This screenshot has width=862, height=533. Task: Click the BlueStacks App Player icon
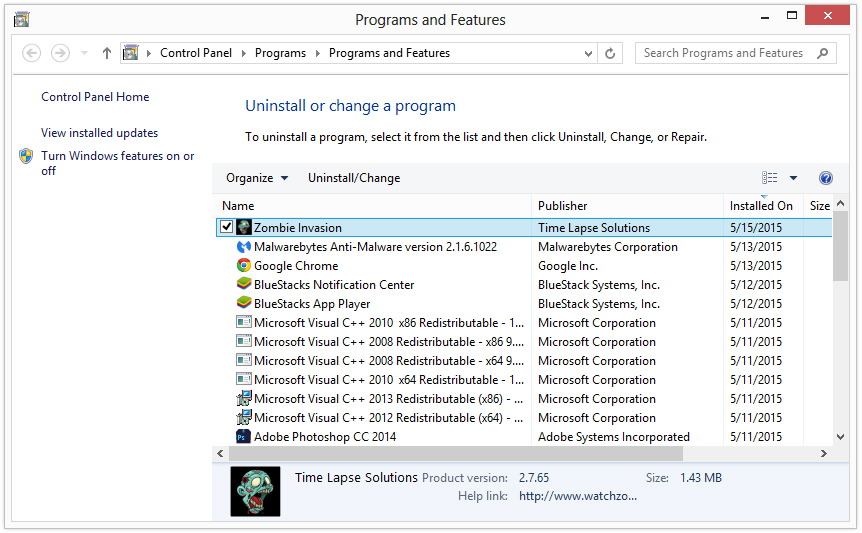pos(243,304)
